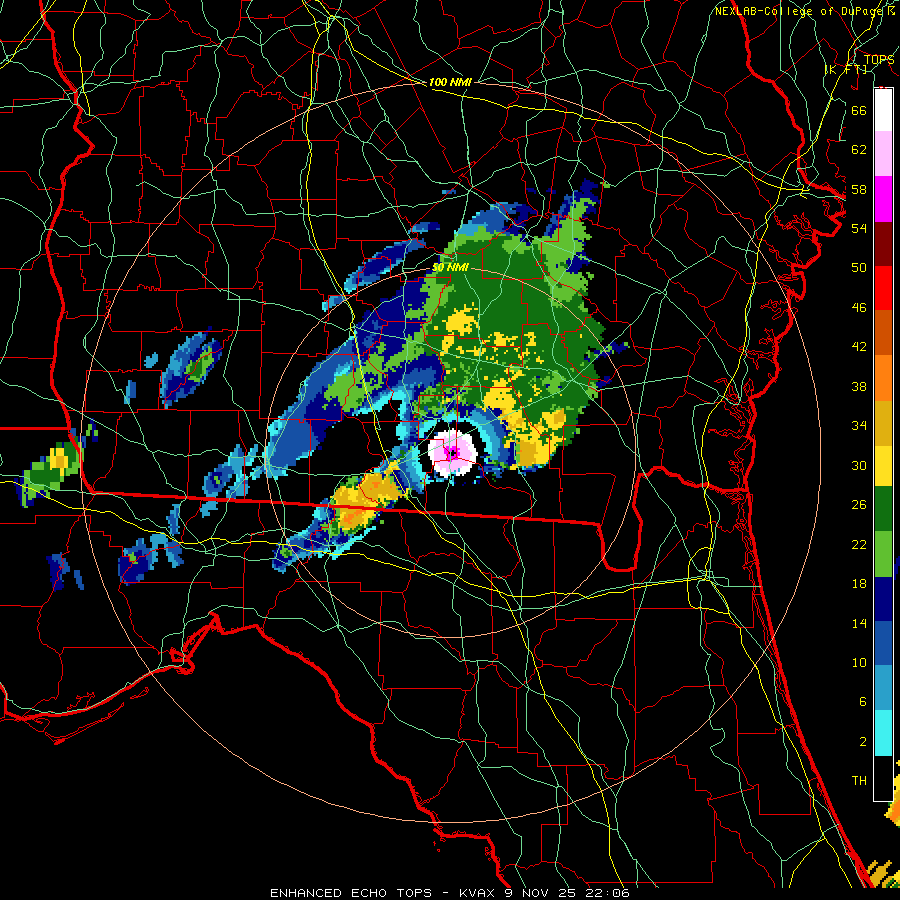
Task: Click the "TH" threshold legend label
Action: [859, 781]
